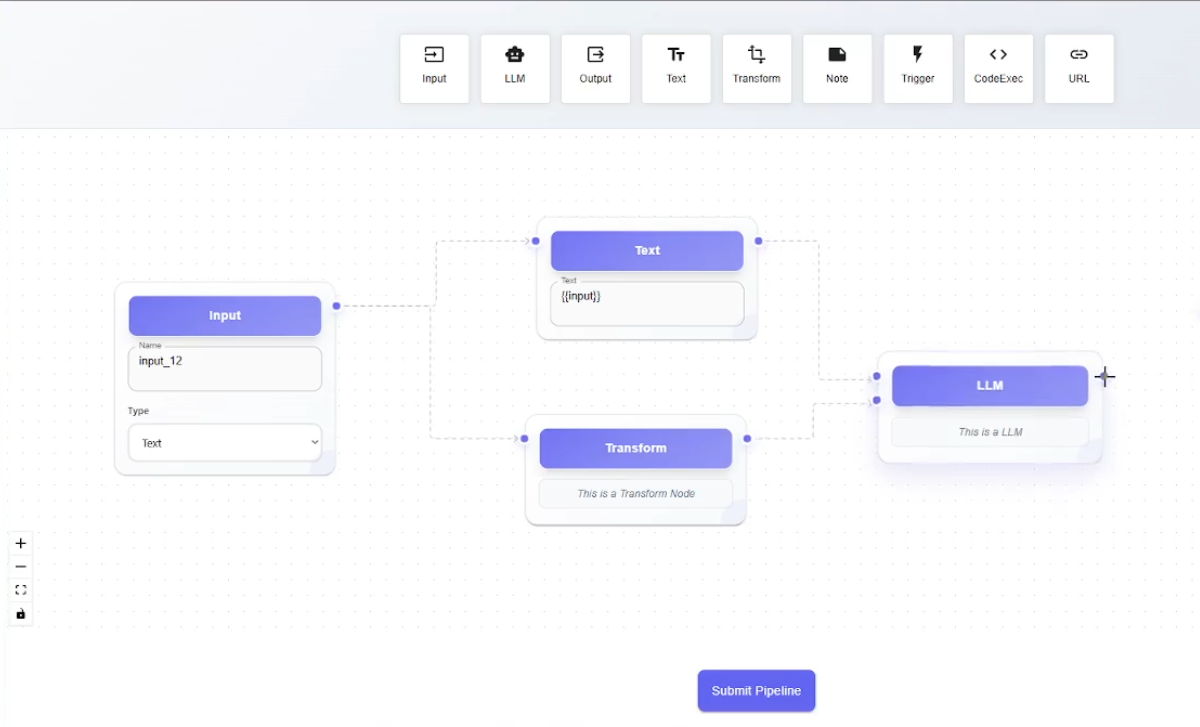This screenshot has height=727, width=1200.
Task: Select the Transform crop icon in toolbar
Action: click(x=756, y=55)
